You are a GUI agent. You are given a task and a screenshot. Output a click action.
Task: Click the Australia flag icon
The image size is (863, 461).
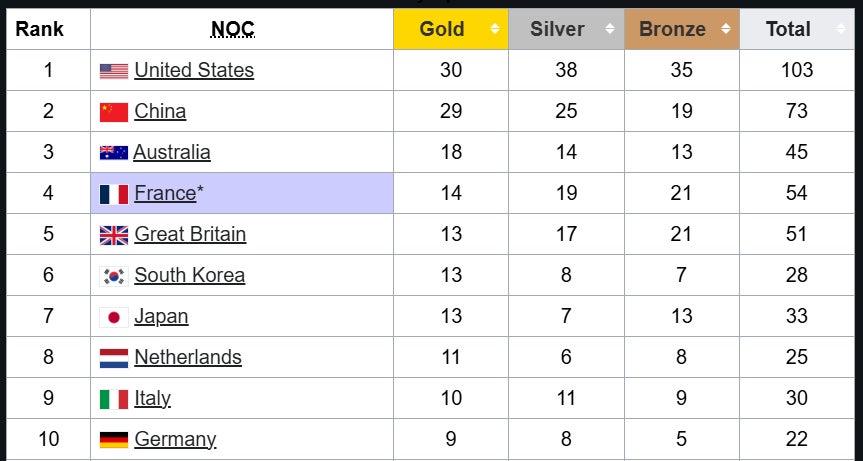[114, 153]
